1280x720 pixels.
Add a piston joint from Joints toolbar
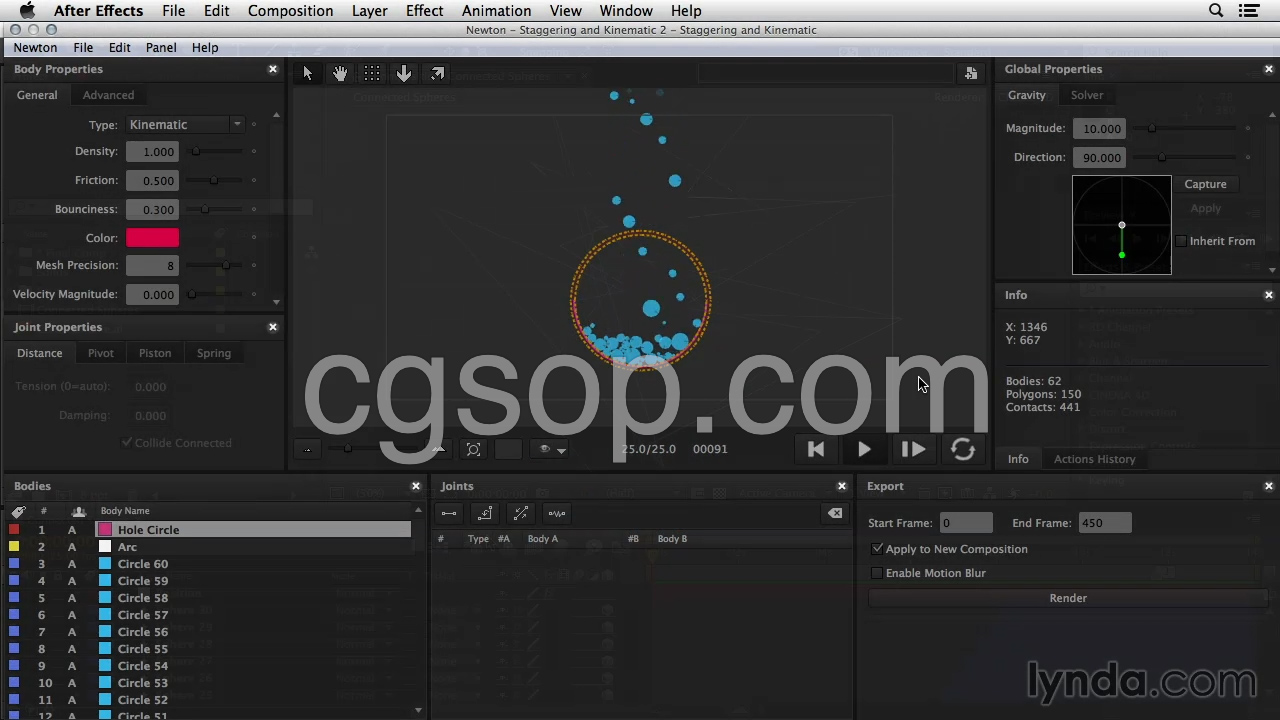pyautogui.click(x=521, y=513)
